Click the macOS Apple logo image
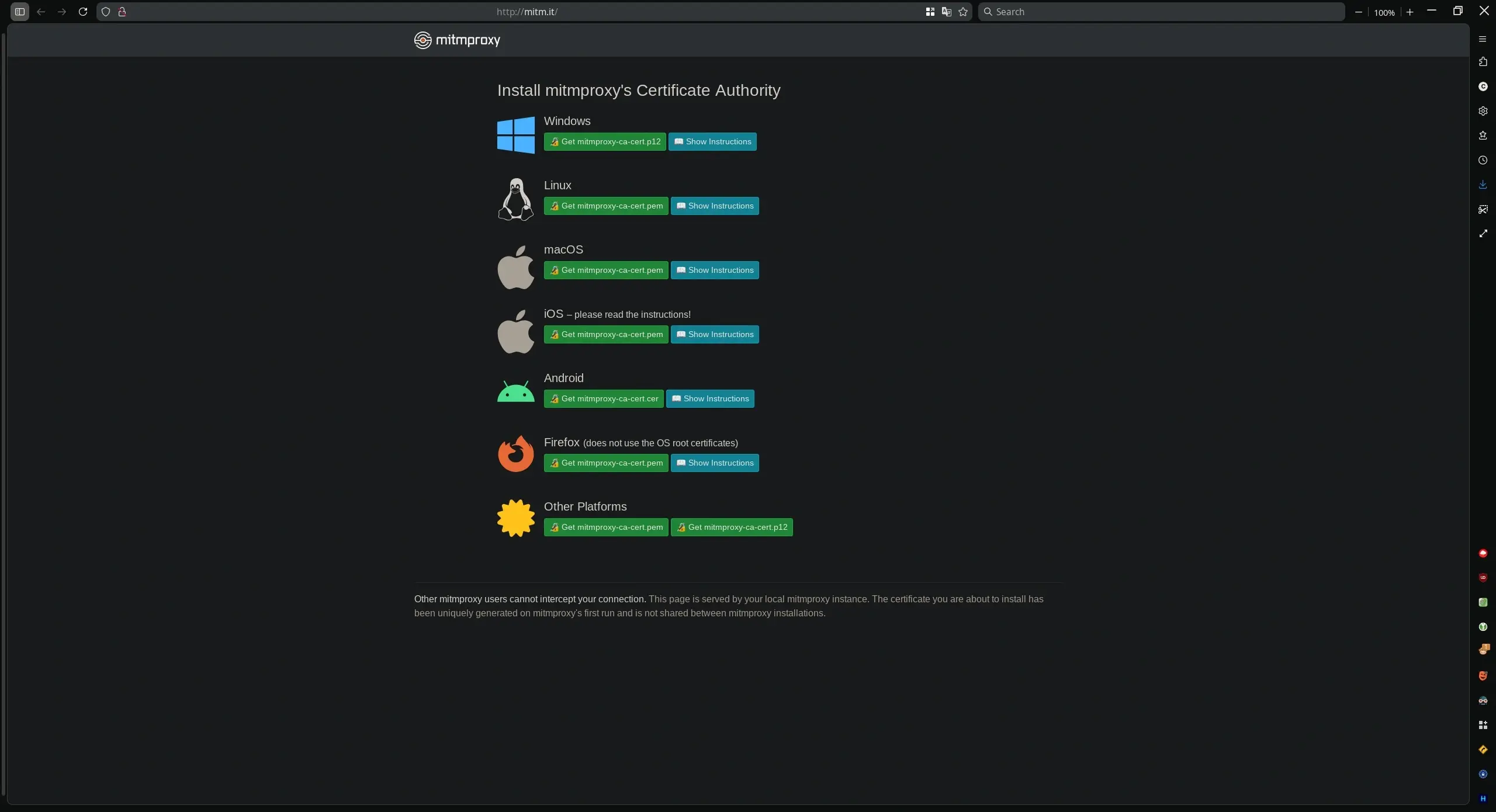Viewport: 1496px width, 812px height. [516, 267]
